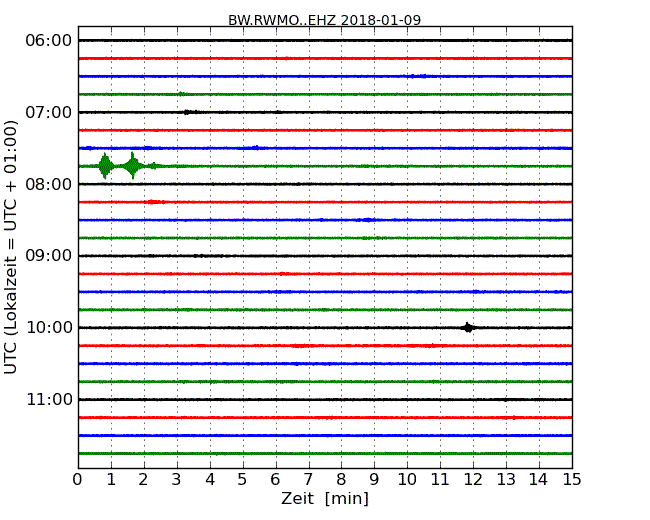Select x-axis tick label 12
This screenshot has width=650, height=520.
coord(473,480)
